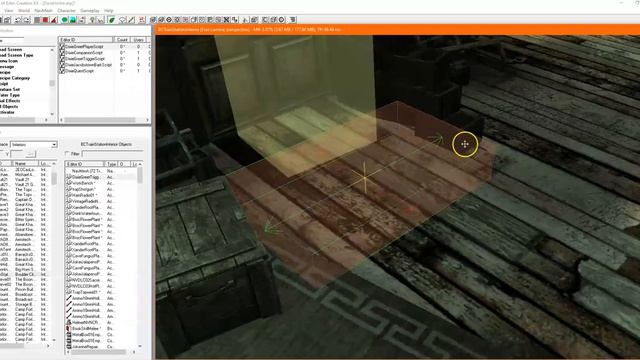Enable the Filter checkbox
The width and height of the screenshot is (640, 360).
67,154
